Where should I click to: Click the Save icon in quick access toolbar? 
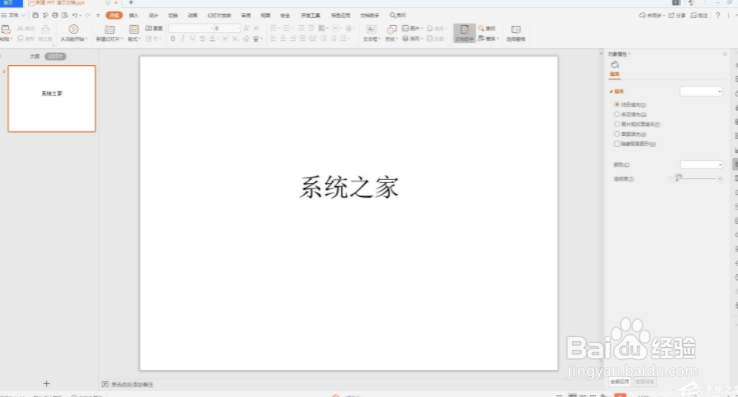[x=35, y=15]
